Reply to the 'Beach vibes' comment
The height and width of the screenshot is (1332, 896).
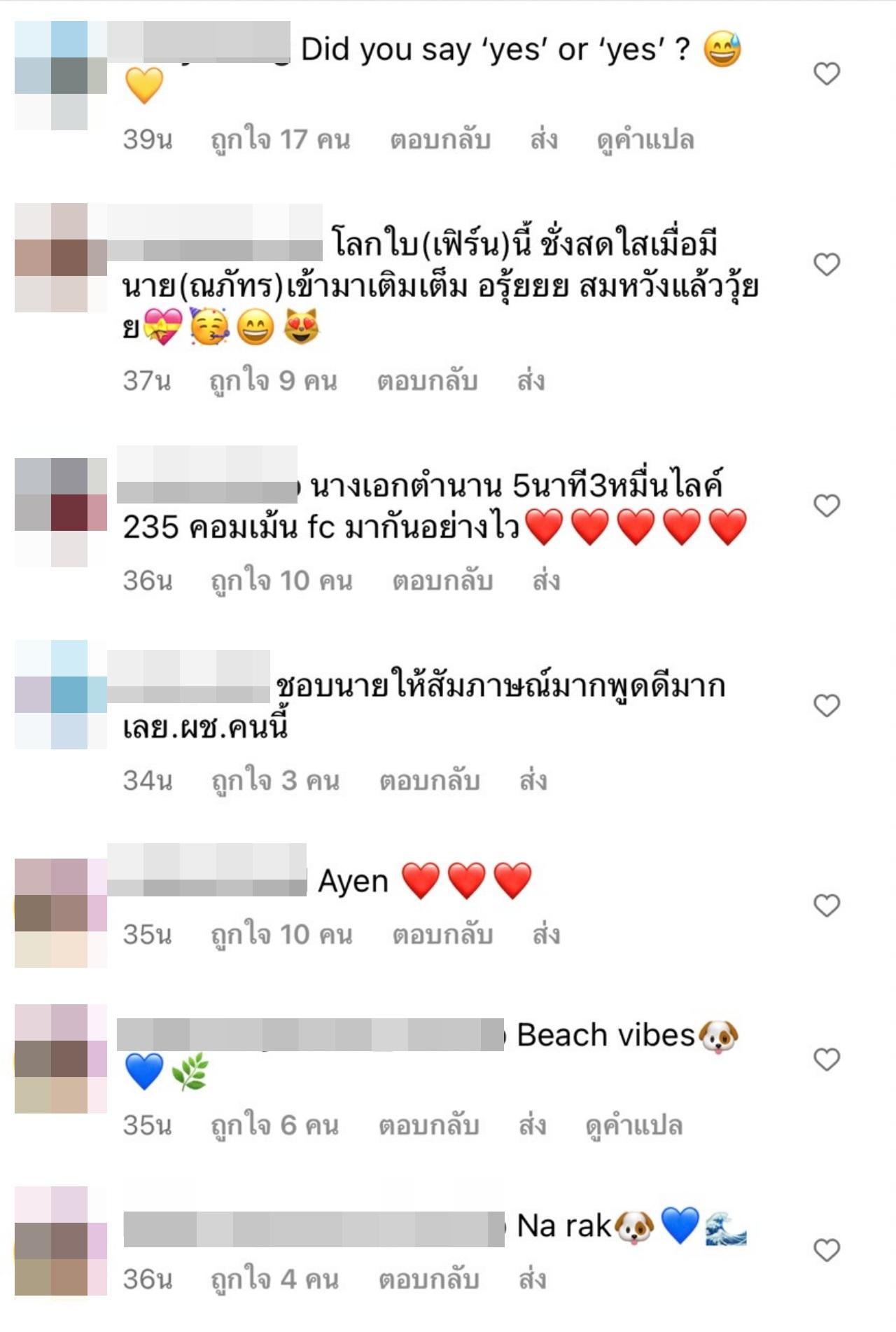point(429,1125)
